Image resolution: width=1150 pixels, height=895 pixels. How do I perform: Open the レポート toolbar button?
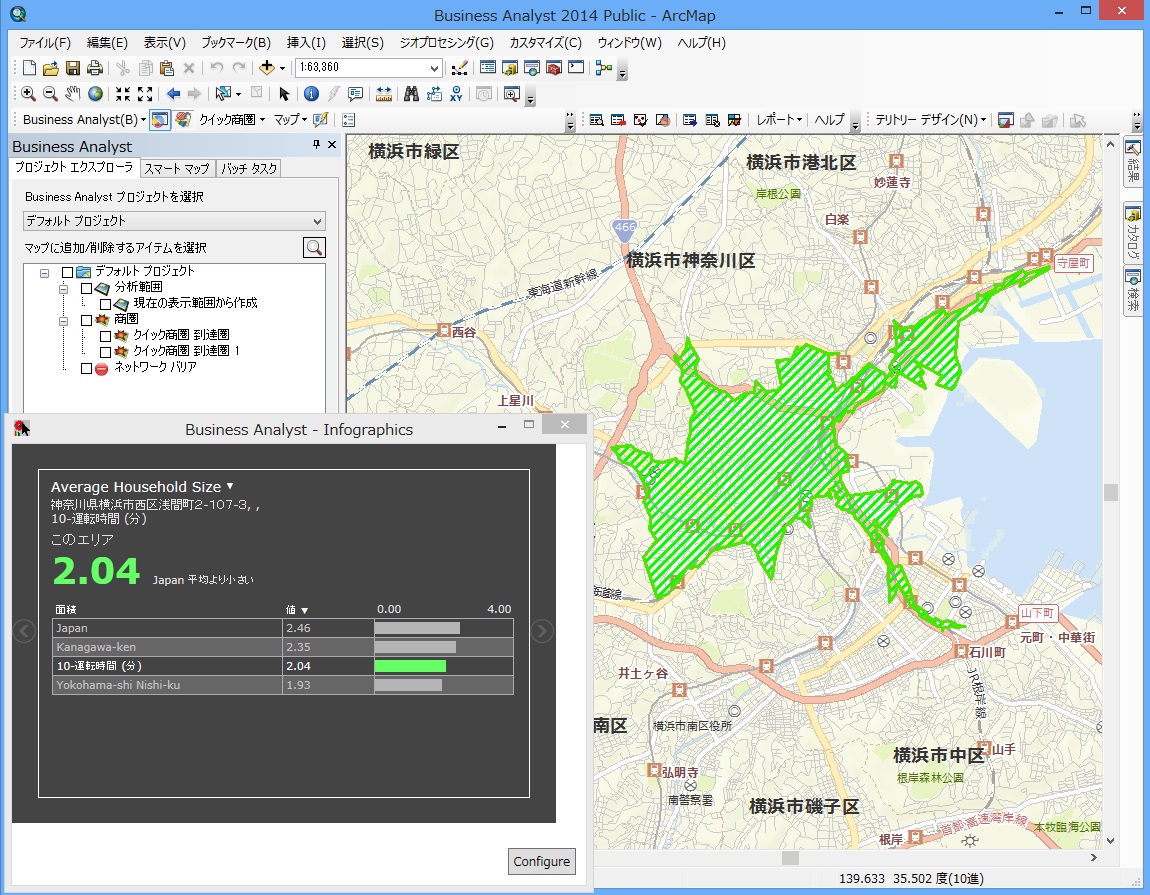(779, 120)
